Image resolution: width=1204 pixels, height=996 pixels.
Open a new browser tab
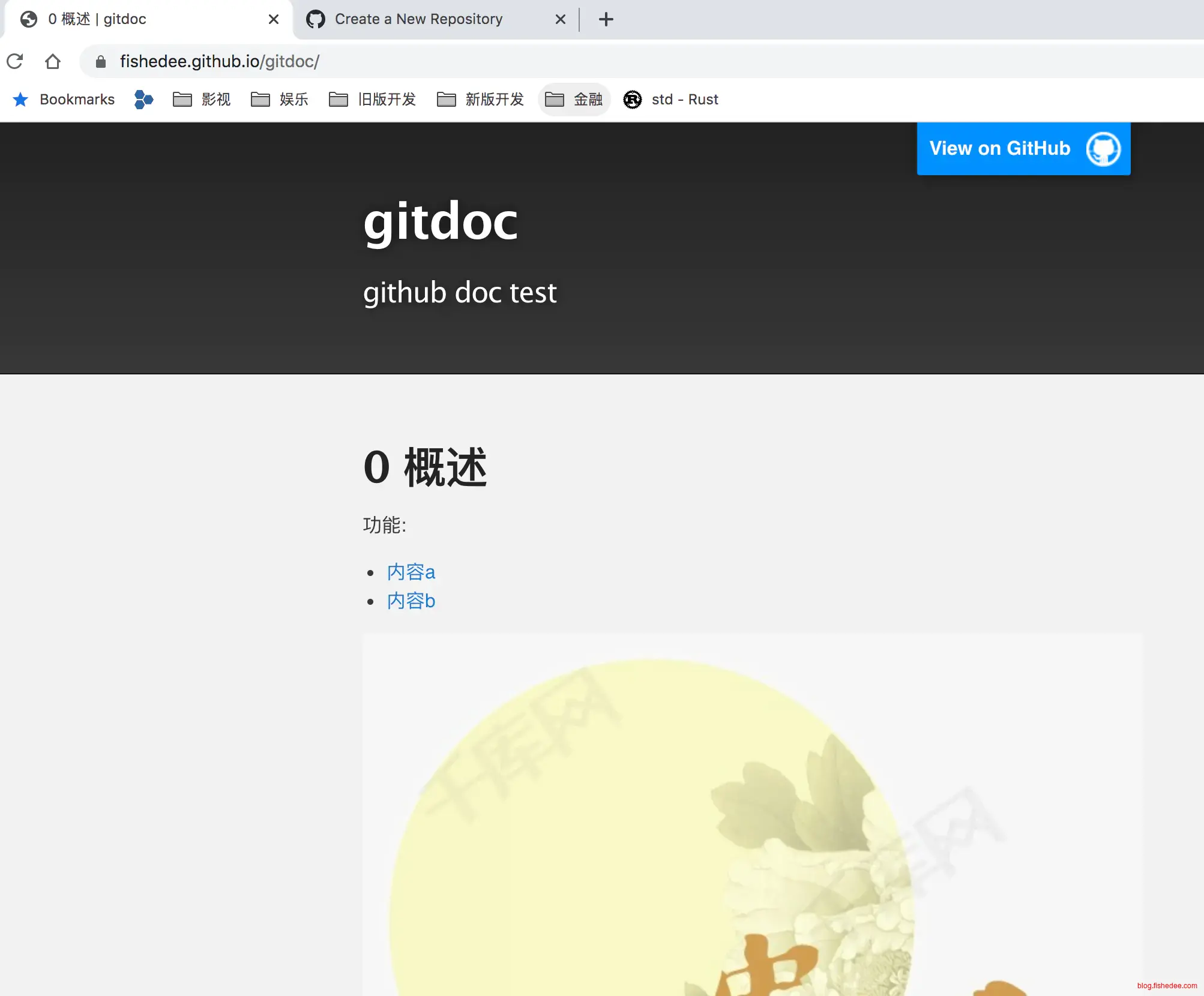(x=606, y=19)
